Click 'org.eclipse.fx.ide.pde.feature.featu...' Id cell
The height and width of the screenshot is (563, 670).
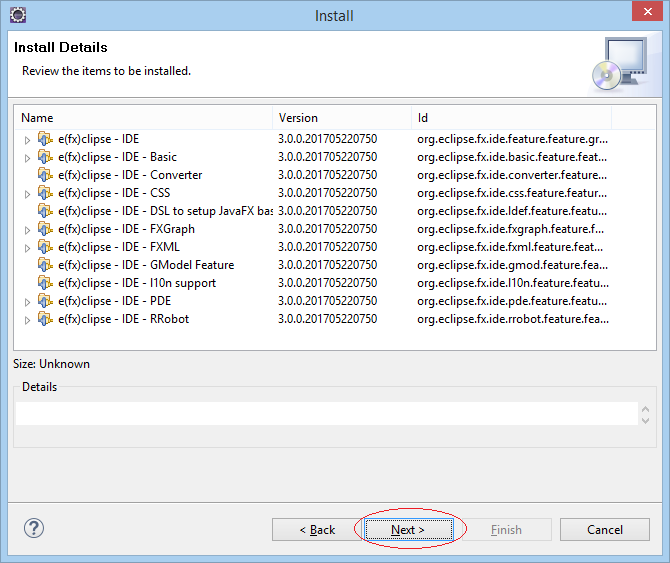coord(512,301)
